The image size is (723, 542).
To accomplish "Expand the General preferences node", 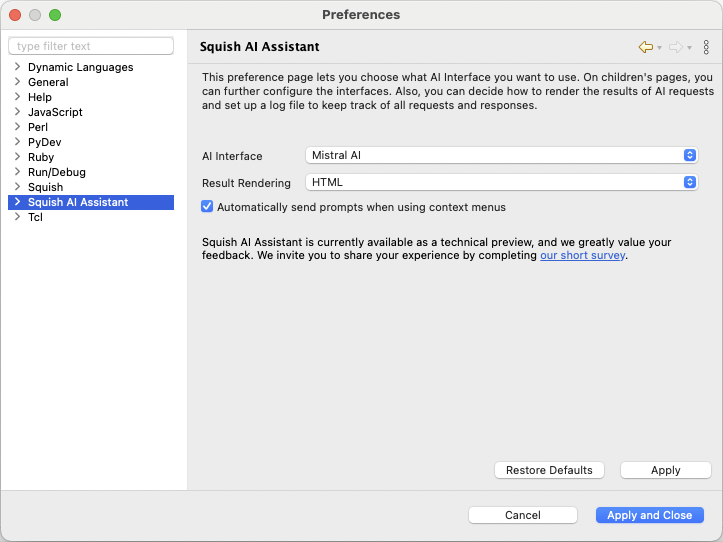I will point(17,82).
